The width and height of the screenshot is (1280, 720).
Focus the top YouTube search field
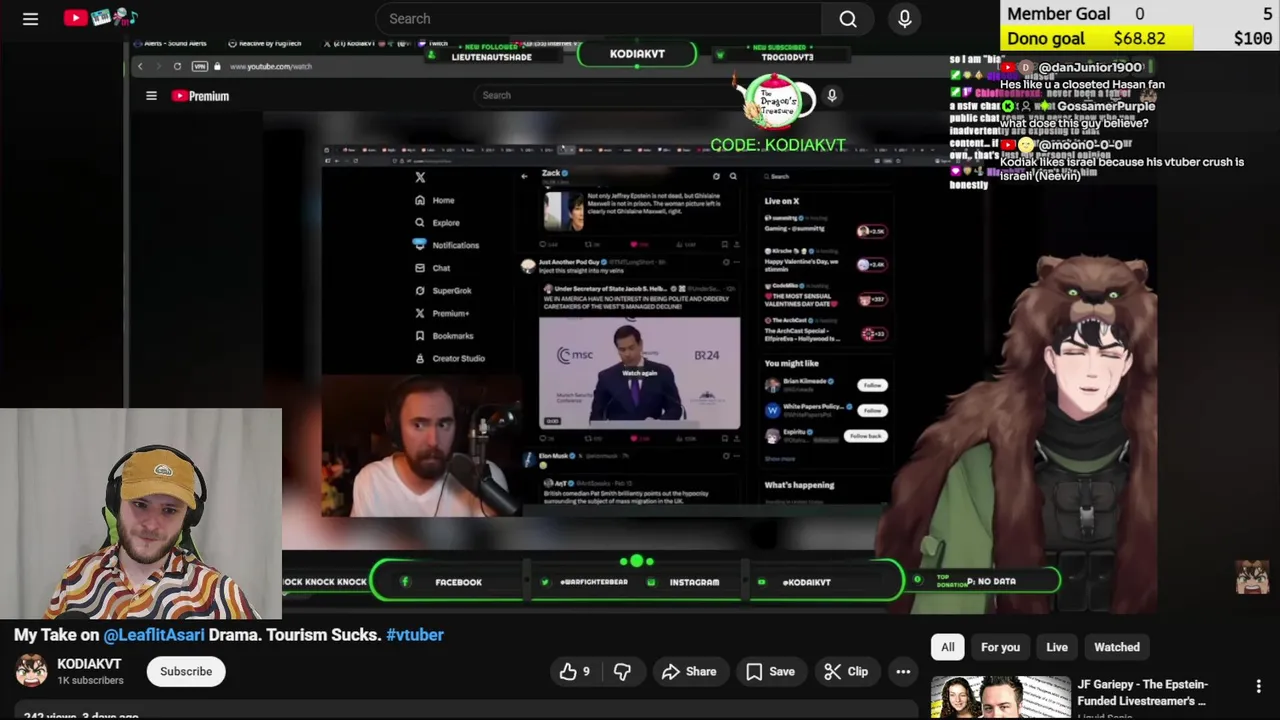[598, 19]
